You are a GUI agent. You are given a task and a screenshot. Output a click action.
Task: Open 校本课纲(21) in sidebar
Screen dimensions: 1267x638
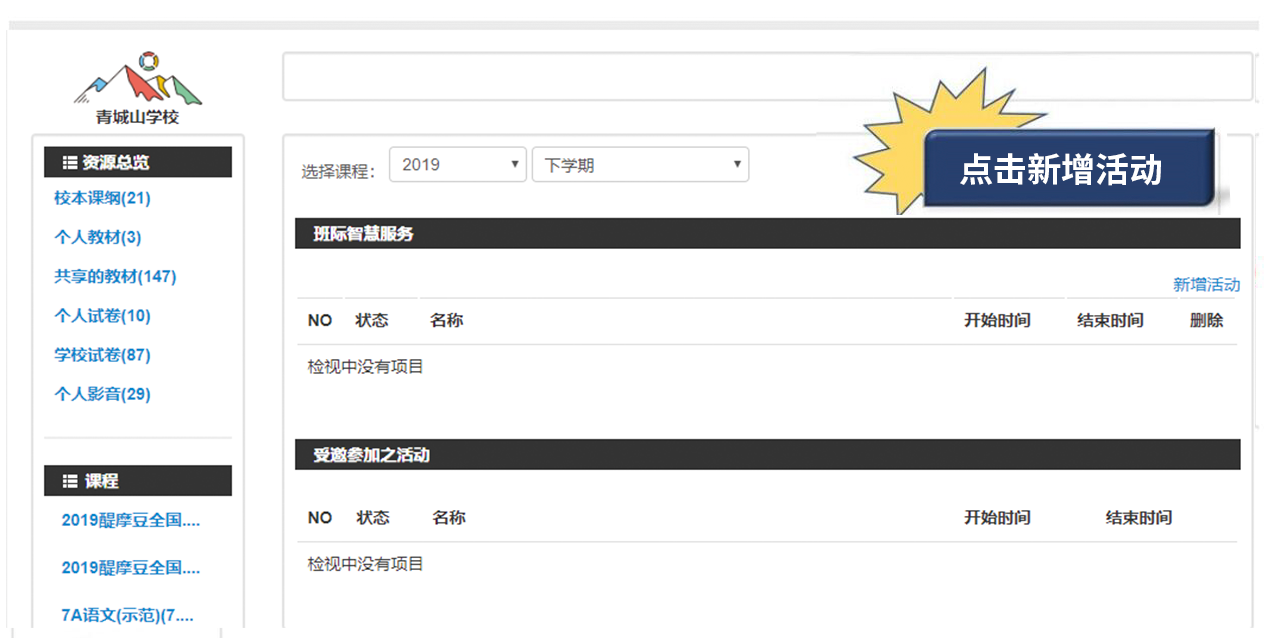coord(102,198)
